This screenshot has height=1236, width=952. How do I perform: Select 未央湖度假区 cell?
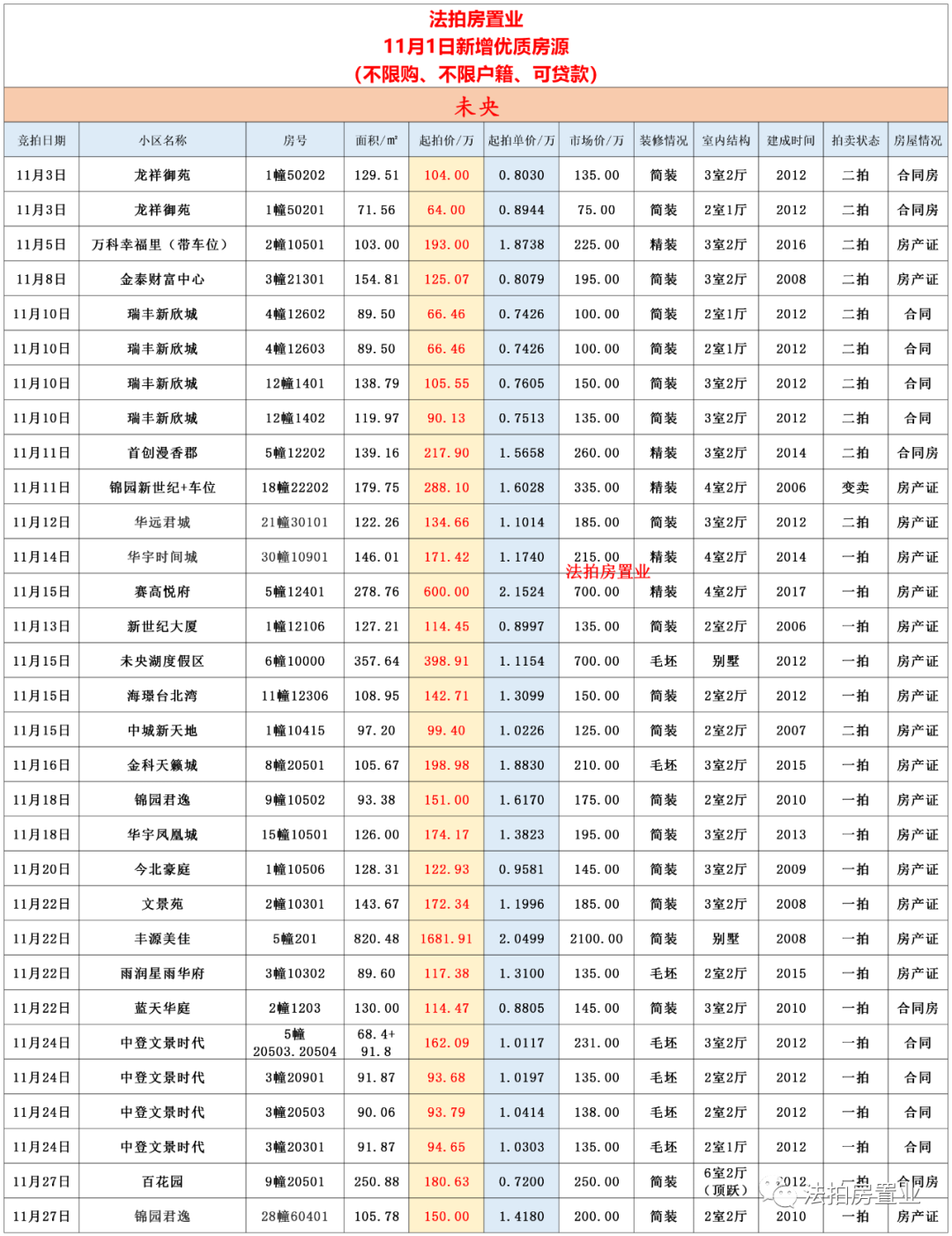pyautogui.click(x=162, y=661)
